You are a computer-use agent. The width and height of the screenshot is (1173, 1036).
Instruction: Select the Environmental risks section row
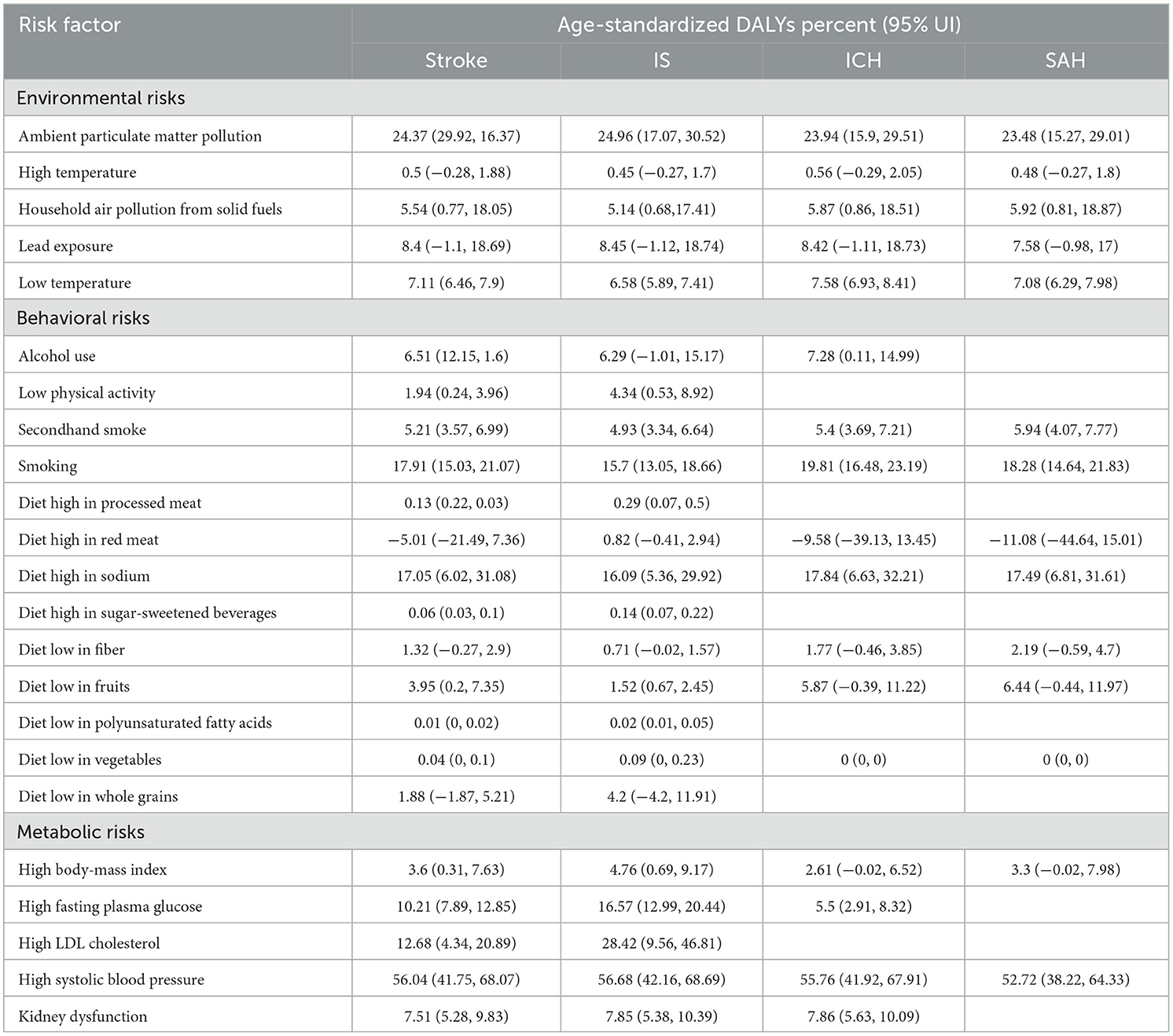(x=586, y=97)
